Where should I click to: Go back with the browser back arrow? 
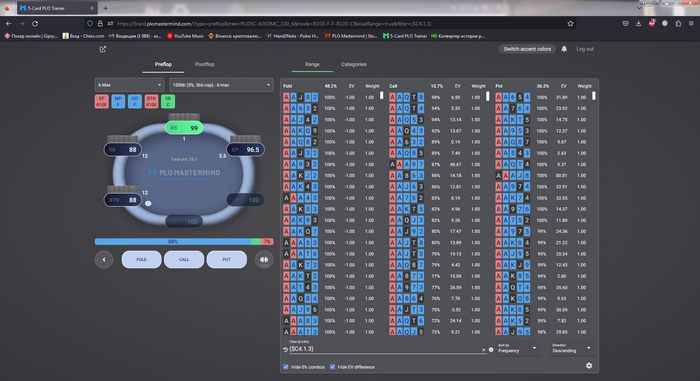tap(8, 24)
